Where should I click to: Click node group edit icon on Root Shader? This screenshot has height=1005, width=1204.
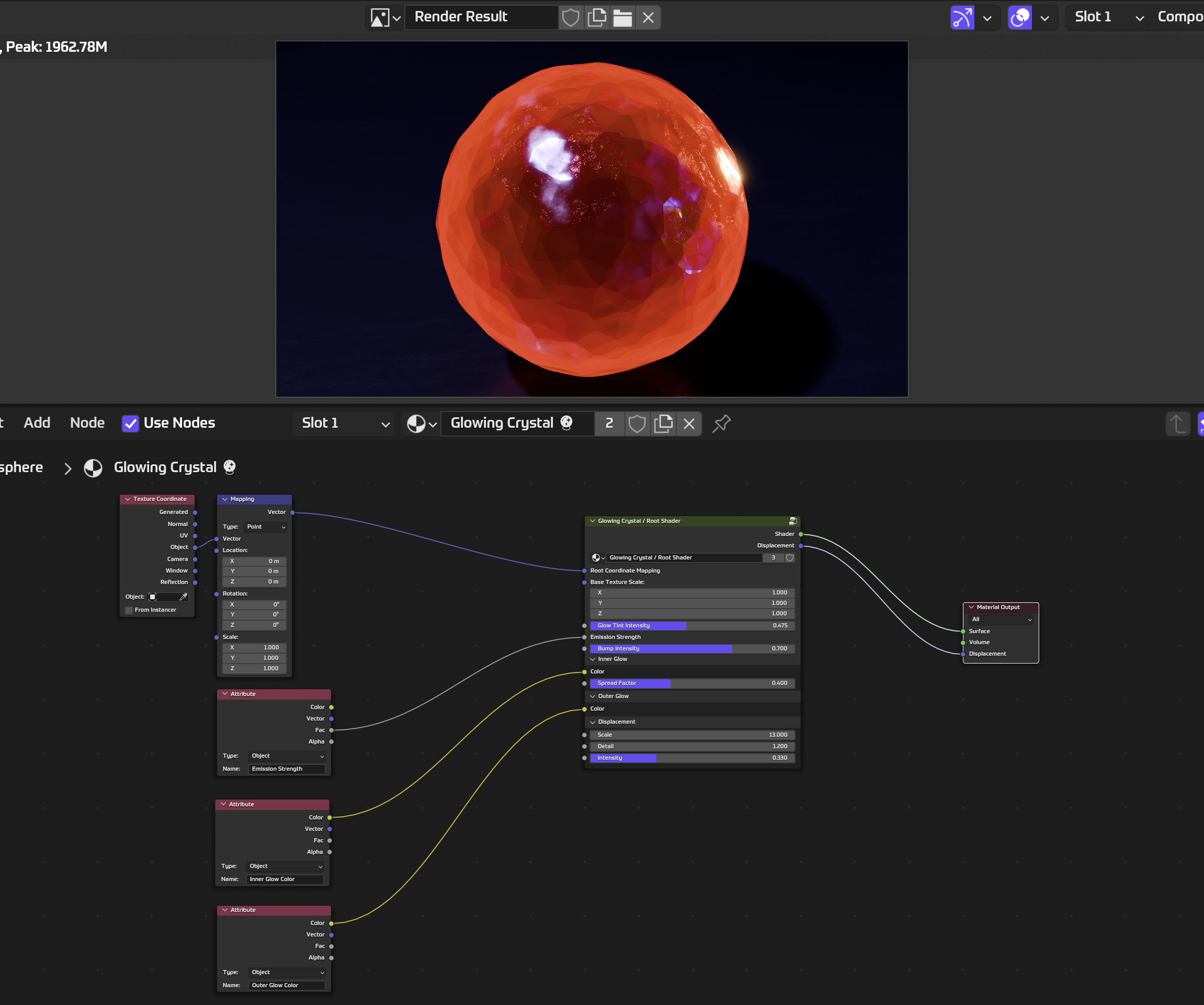point(792,521)
